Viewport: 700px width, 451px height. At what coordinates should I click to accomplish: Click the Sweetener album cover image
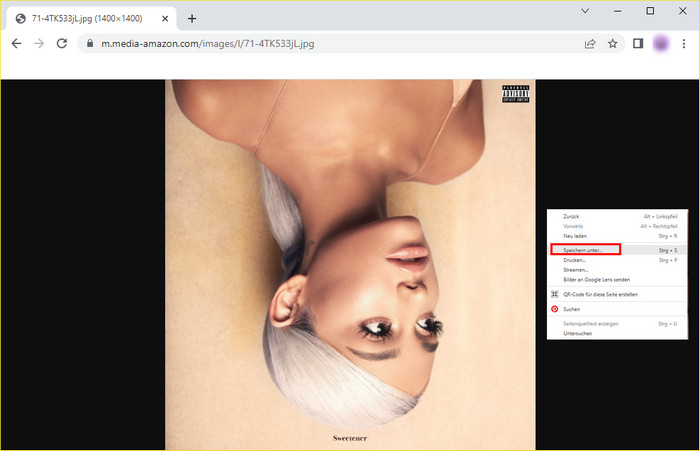pyautogui.click(x=350, y=265)
